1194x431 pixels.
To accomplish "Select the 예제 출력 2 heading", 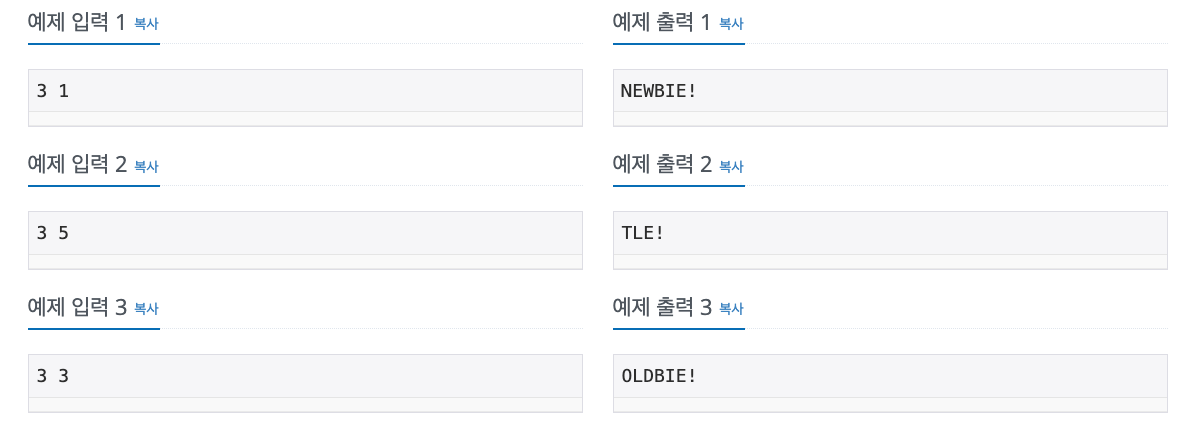I will [x=662, y=164].
